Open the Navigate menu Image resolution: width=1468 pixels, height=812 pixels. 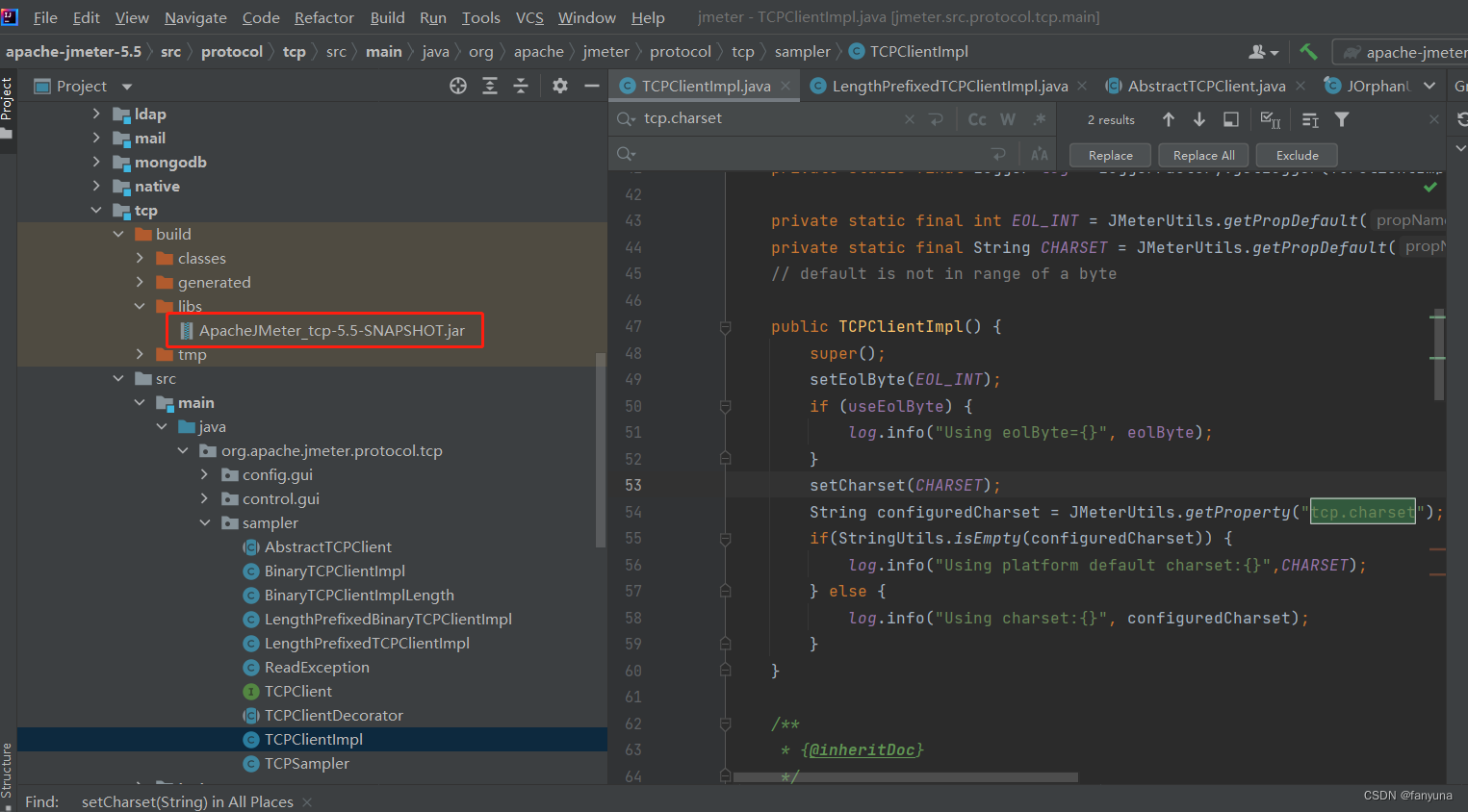click(x=195, y=17)
